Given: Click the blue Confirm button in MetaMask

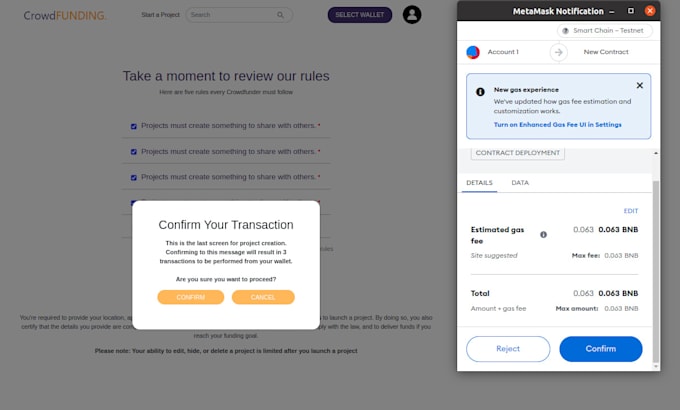Looking at the screenshot, I should 601,349.
